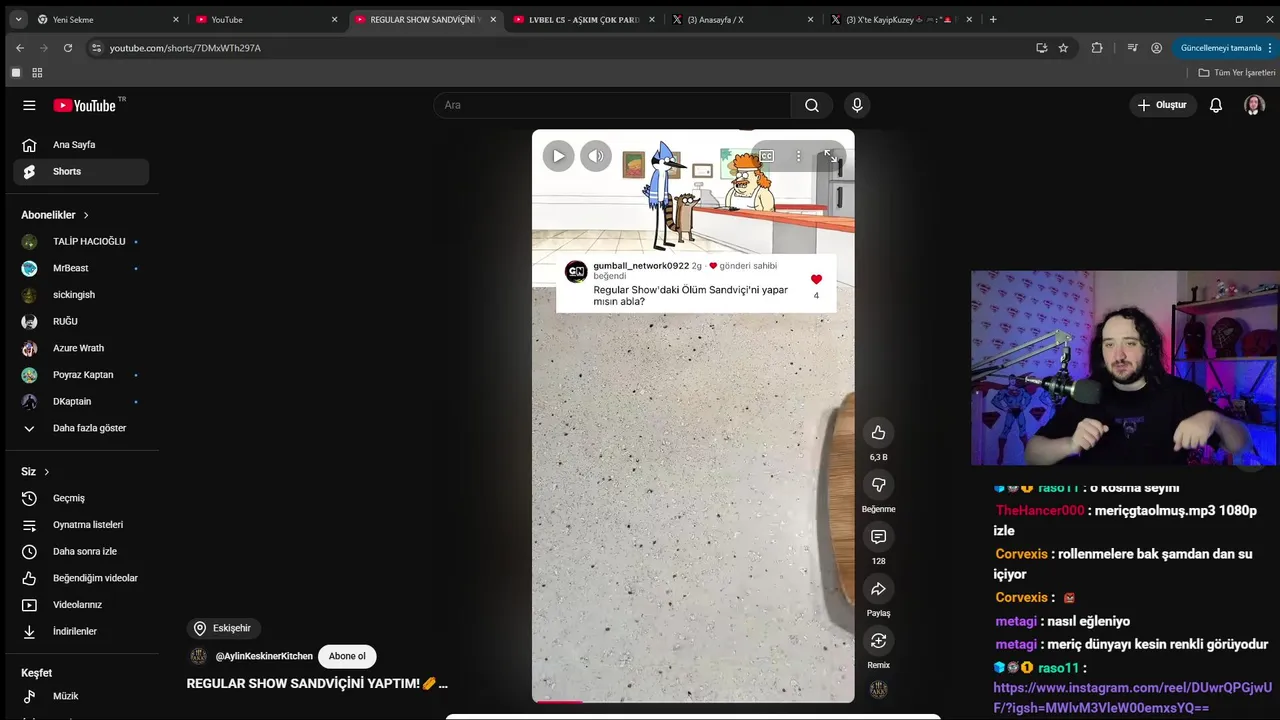The image size is (1280, 720).
Task: Go back in browser
Action: [19, 48]
